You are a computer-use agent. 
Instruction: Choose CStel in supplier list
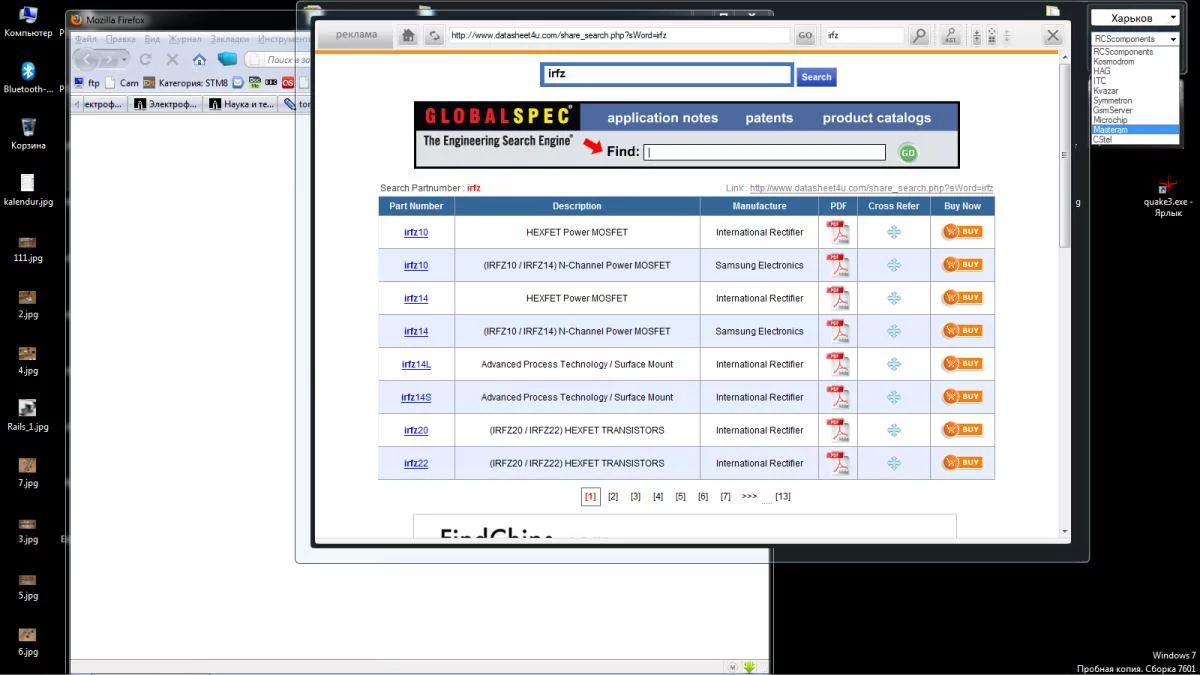1136,139
